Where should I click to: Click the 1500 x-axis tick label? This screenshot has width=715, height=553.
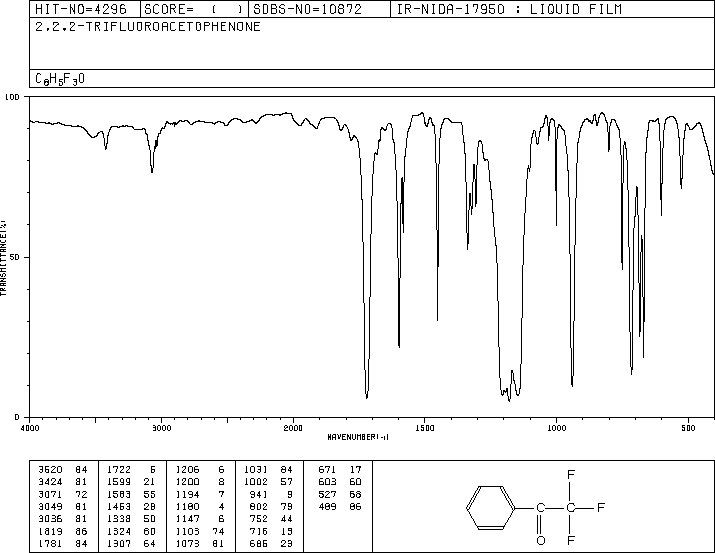pos(425,428)
